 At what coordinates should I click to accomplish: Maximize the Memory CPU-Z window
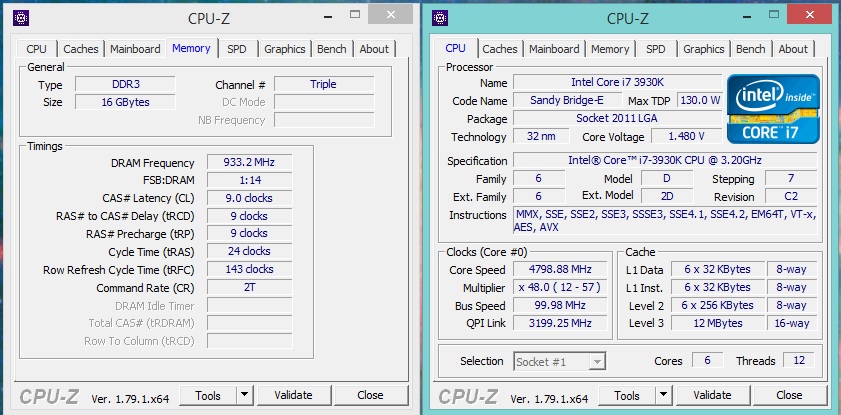(x=355, y=14)
